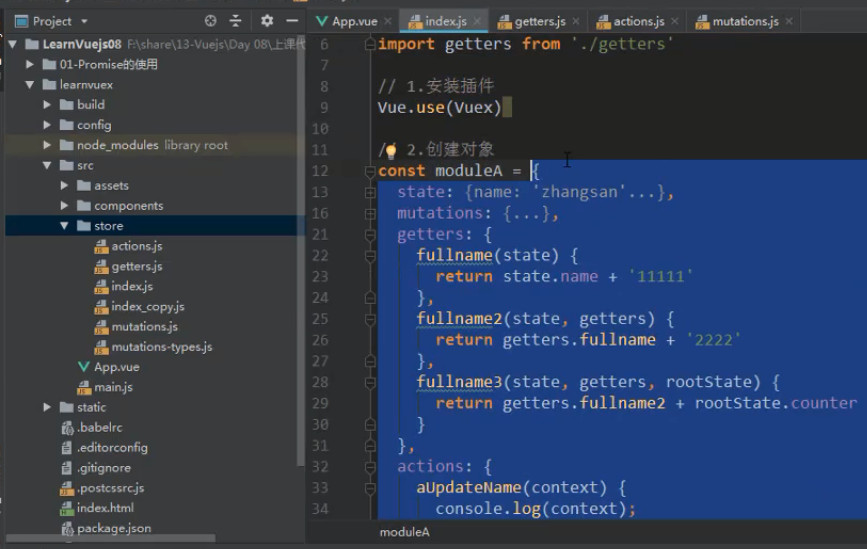The height and width of the screenshot is (549, 867).
Task: Fold the actions block on line 32
Action: point(370,467)
